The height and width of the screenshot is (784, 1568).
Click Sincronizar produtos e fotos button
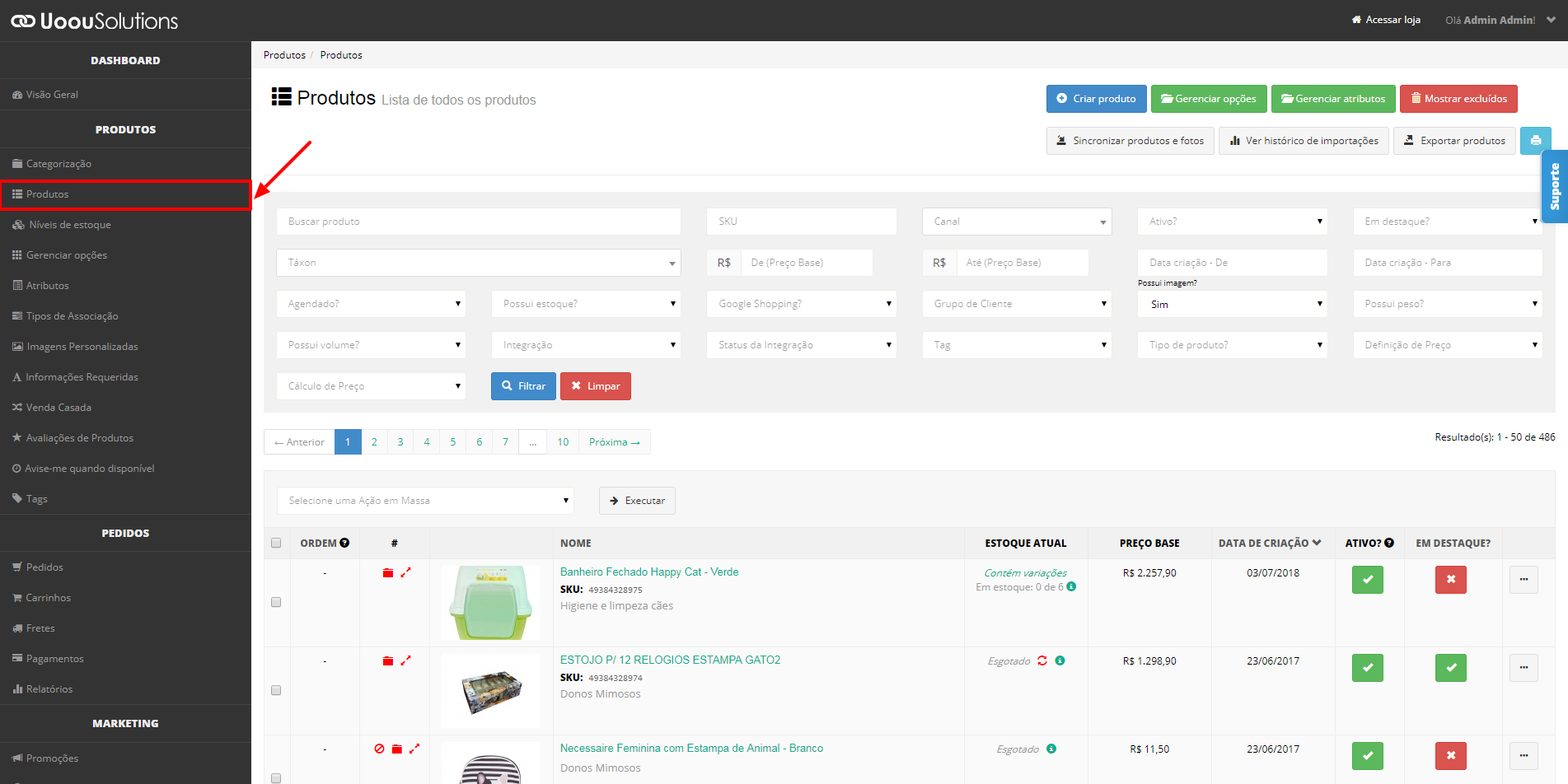[1130, 141]
